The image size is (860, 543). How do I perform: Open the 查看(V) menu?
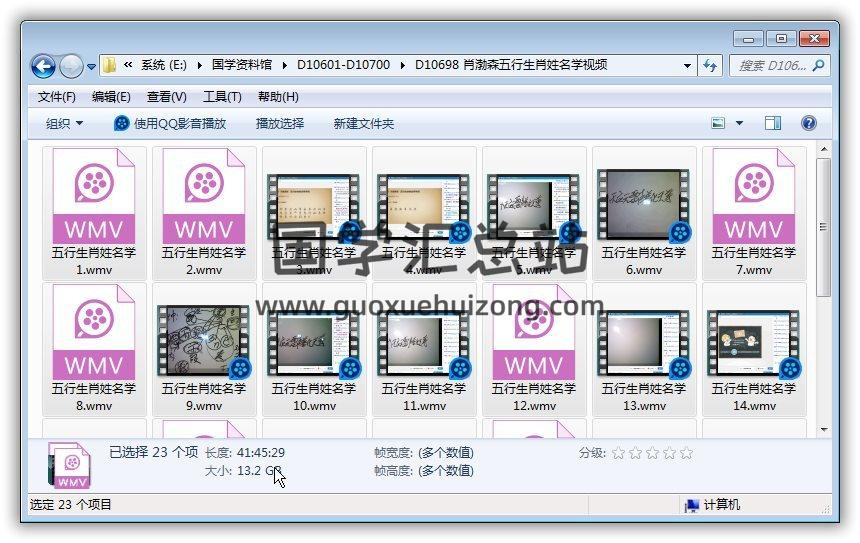(x=167, y=97)
